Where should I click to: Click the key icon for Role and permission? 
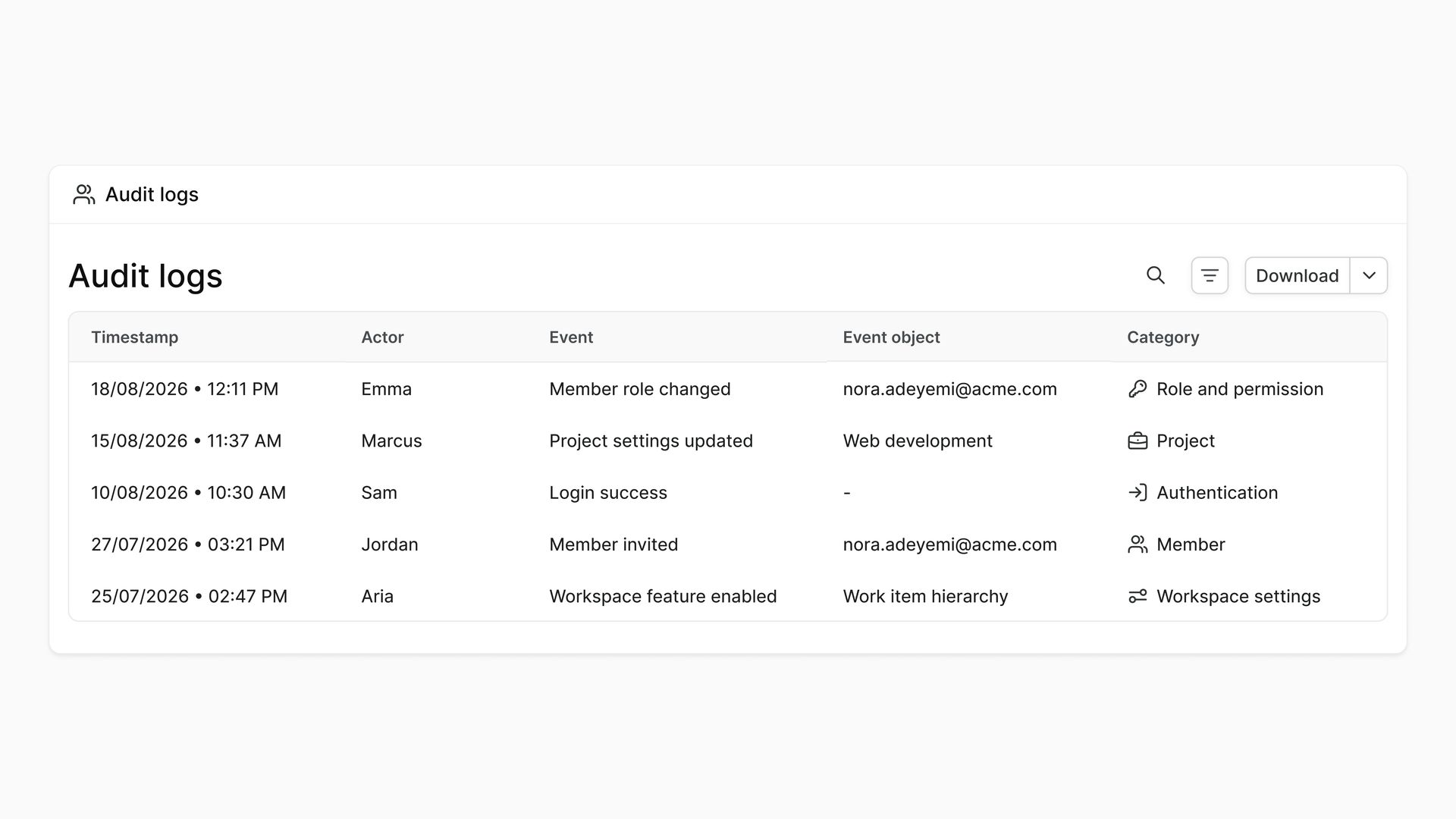(x=1137, y=389)
